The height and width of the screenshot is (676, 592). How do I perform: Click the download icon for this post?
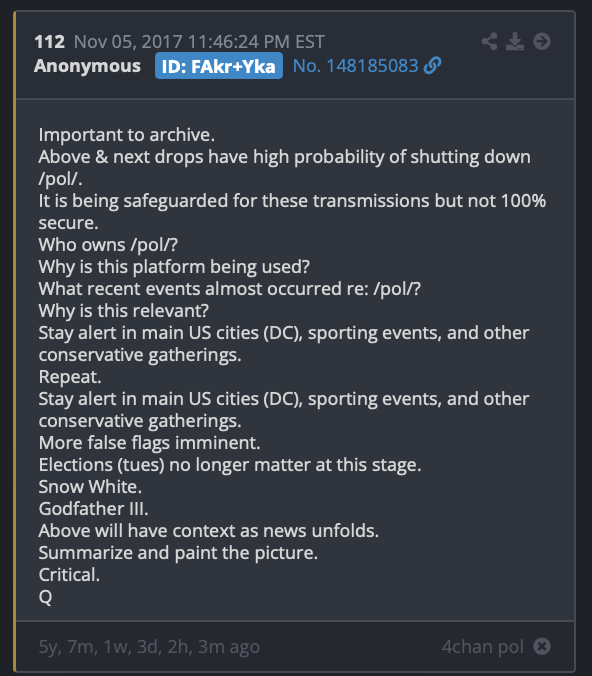coord(515,42)
